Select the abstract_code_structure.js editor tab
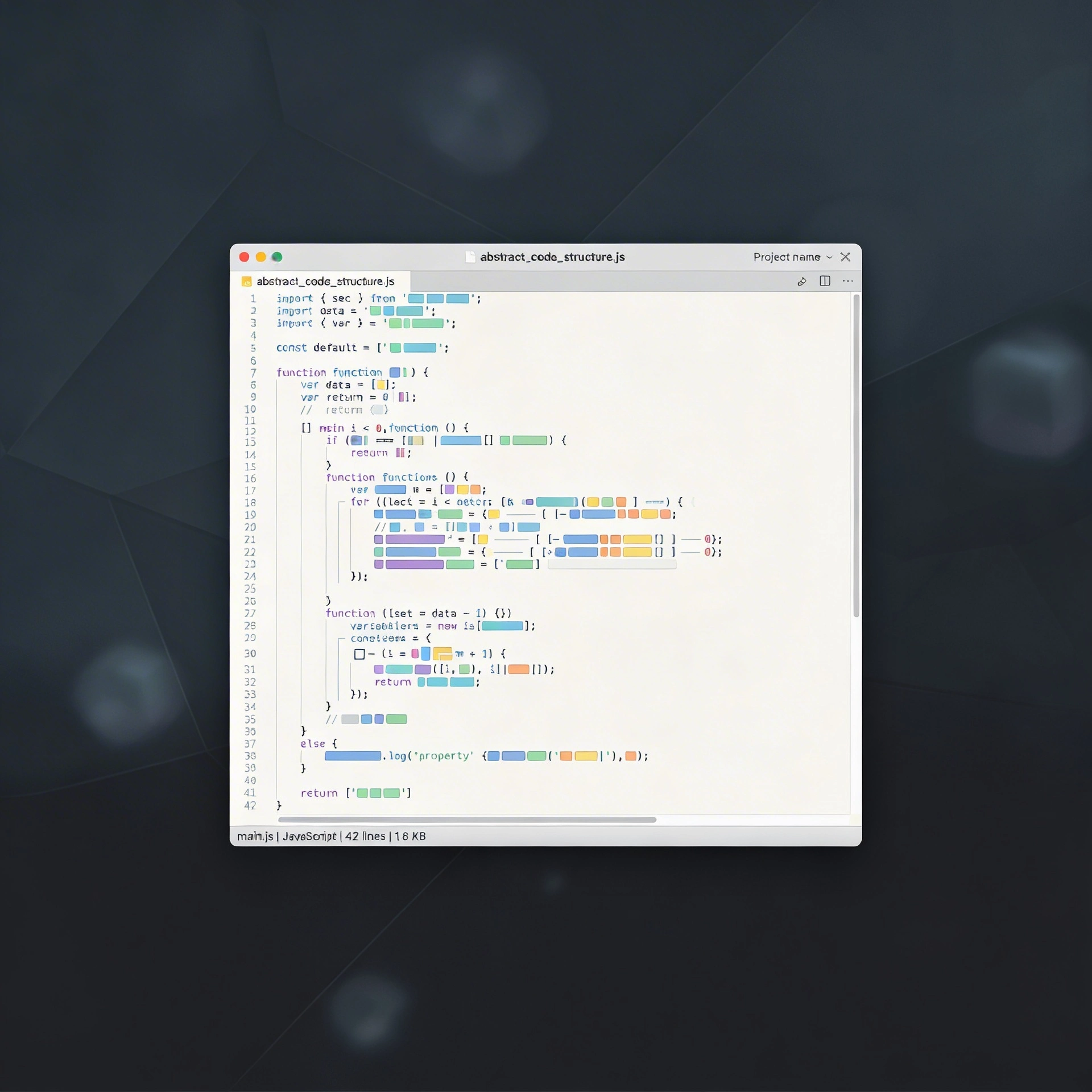 [x=325, y=282]
